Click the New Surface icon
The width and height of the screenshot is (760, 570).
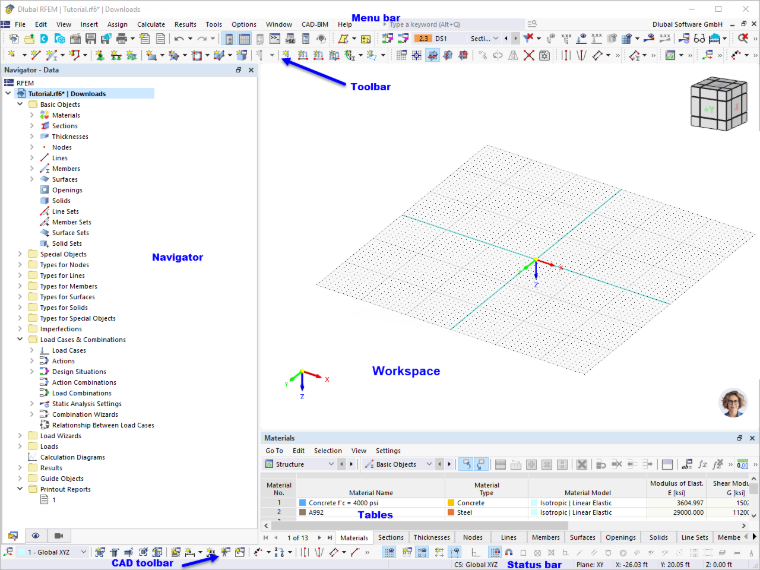tap(151, 56)
